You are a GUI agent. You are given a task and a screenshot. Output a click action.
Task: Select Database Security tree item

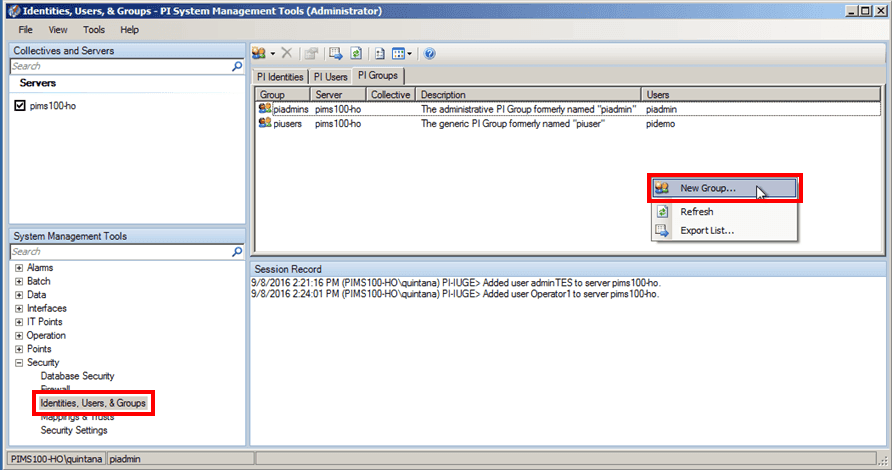pos(77,376)
